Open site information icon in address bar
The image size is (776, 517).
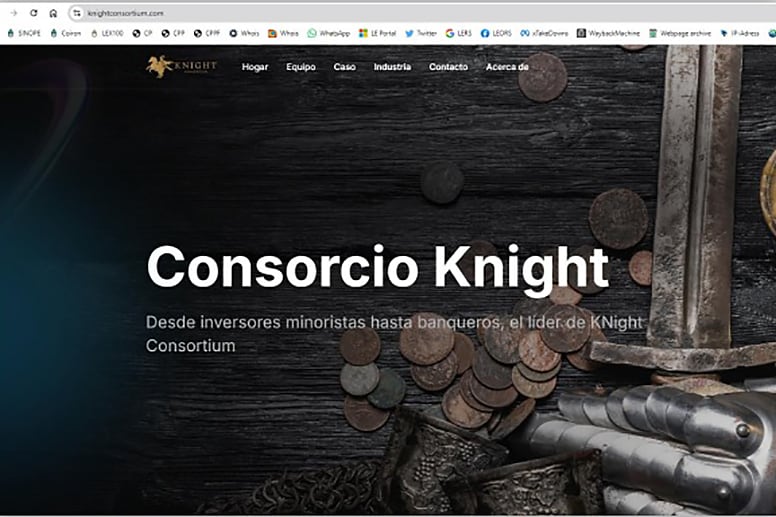(77, 13)
